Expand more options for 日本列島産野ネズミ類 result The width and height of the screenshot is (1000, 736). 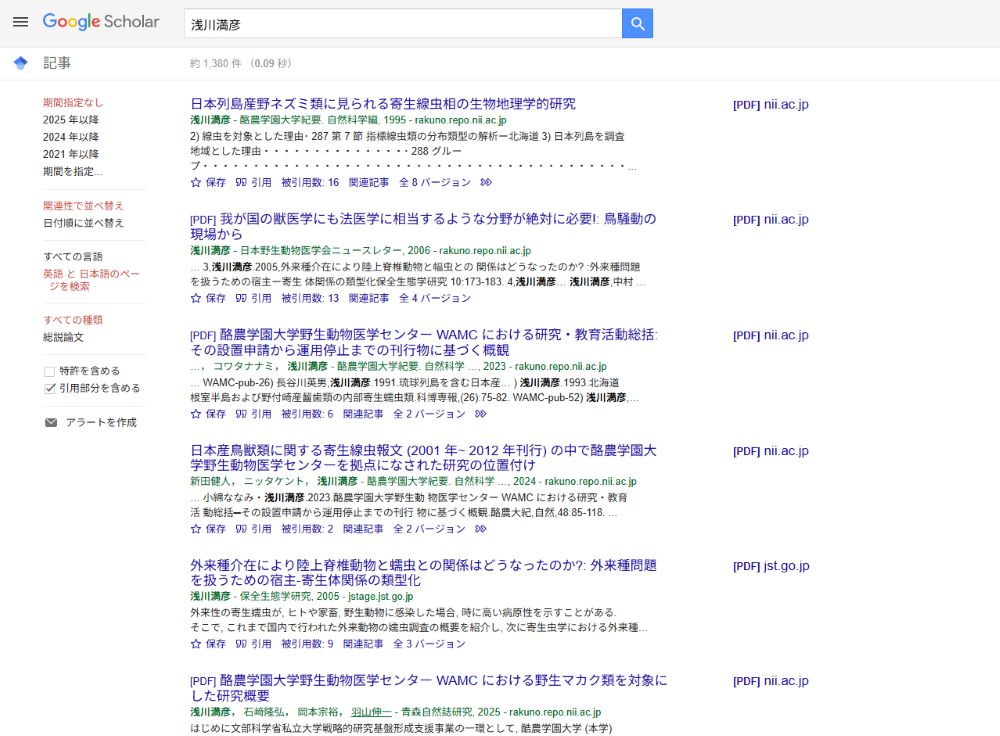click(486, 182)
